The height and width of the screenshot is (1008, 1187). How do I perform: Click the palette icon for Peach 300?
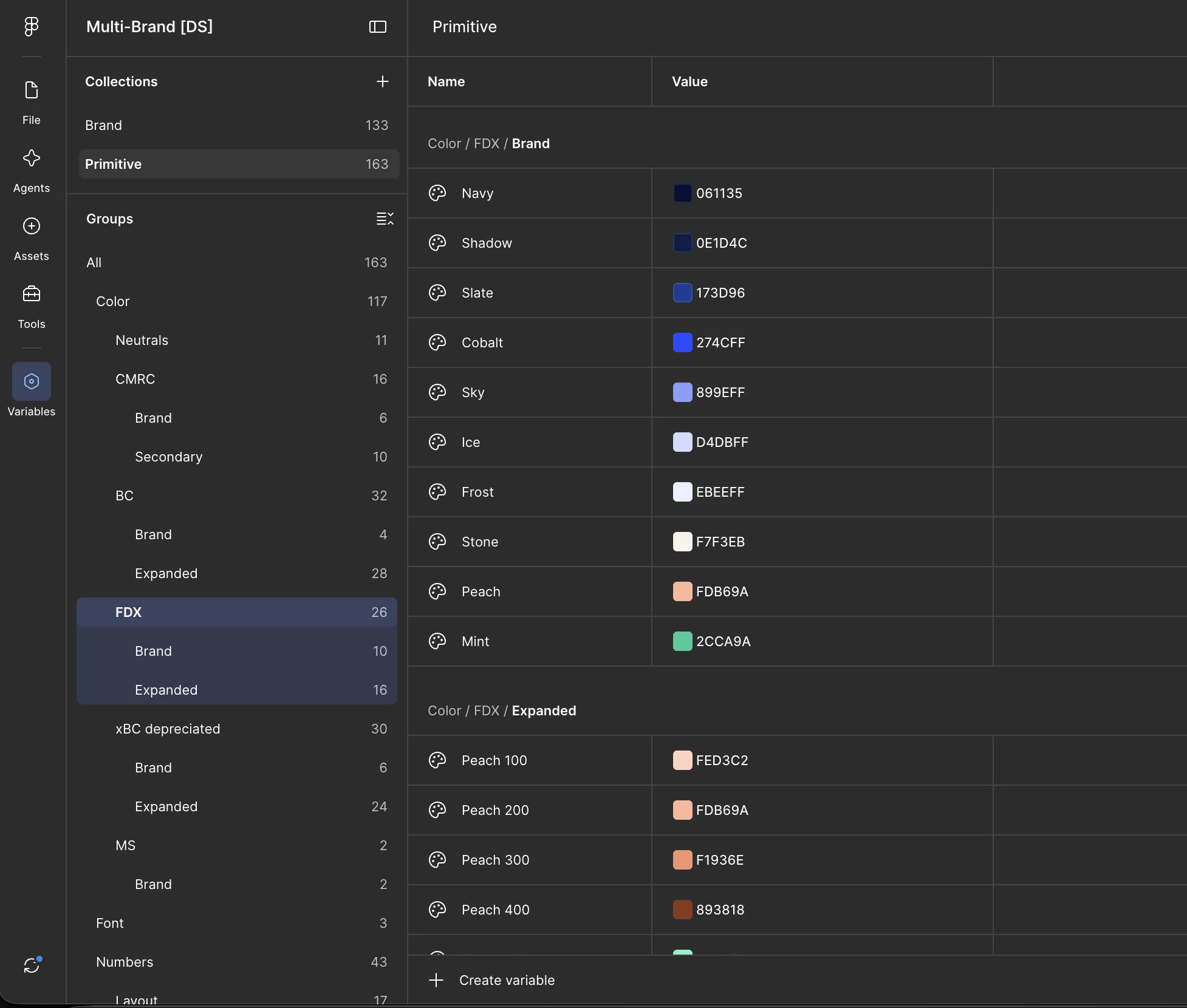437,860
